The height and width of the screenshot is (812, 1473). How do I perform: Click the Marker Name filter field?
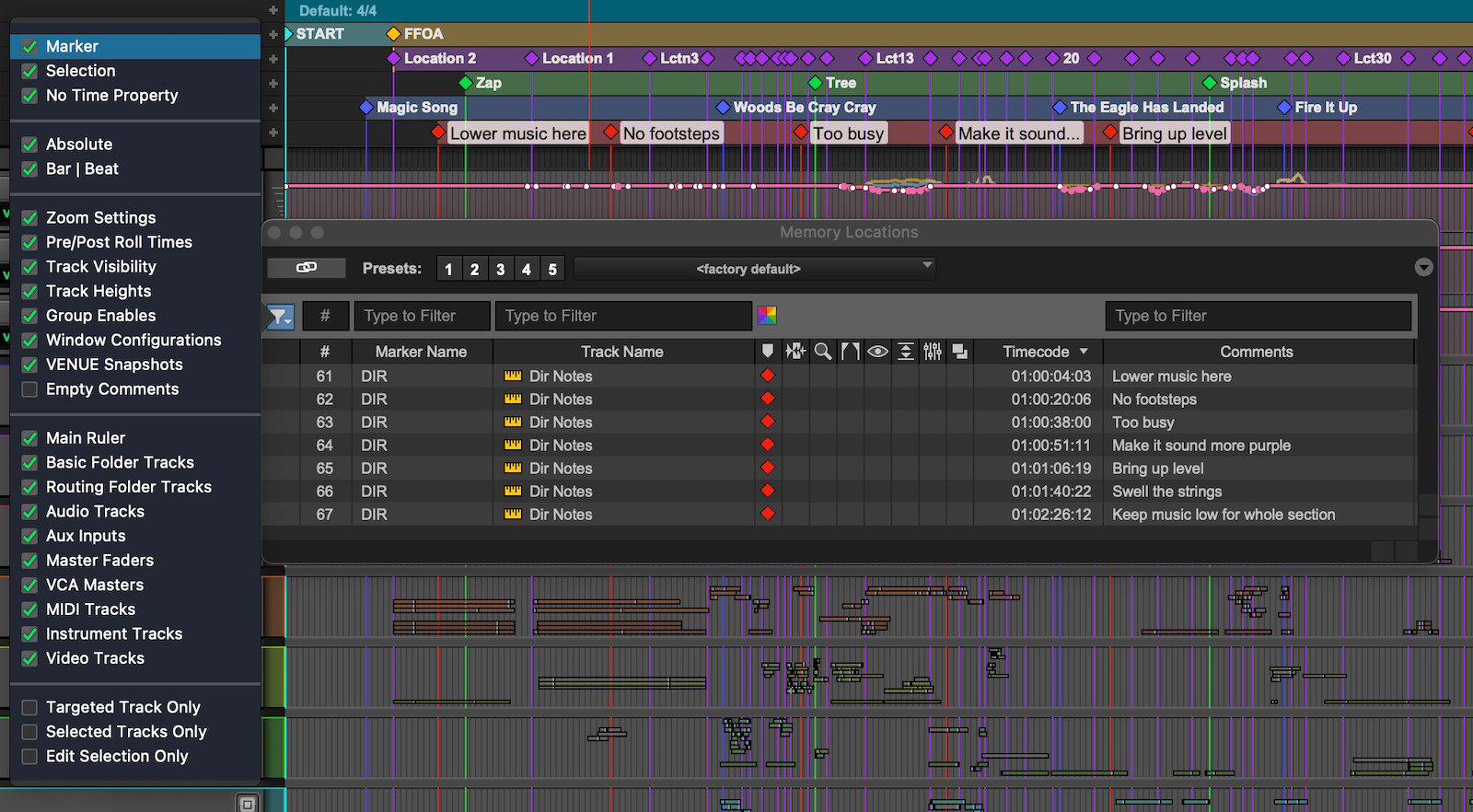422,316
